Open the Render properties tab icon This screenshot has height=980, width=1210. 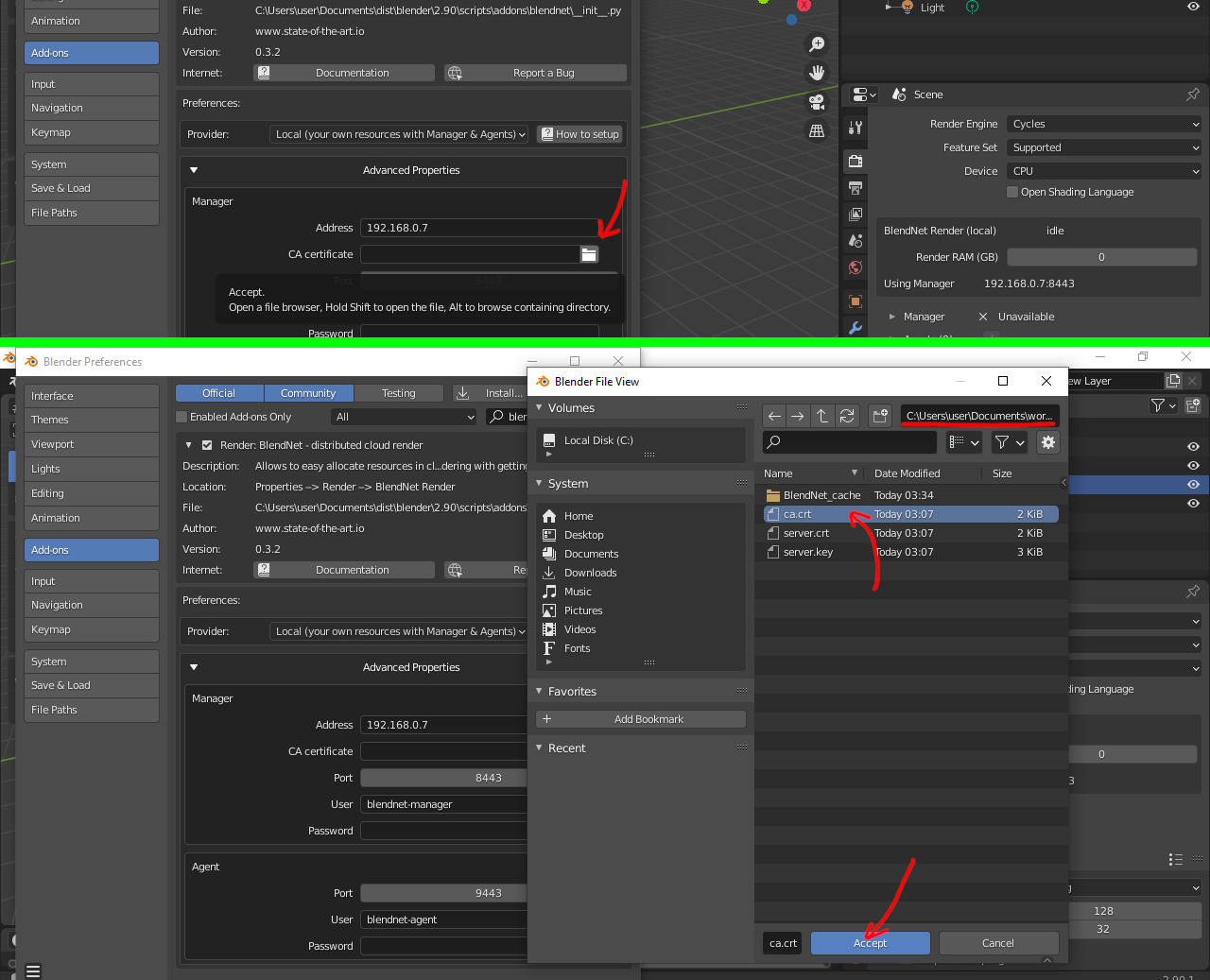(856, 161)
